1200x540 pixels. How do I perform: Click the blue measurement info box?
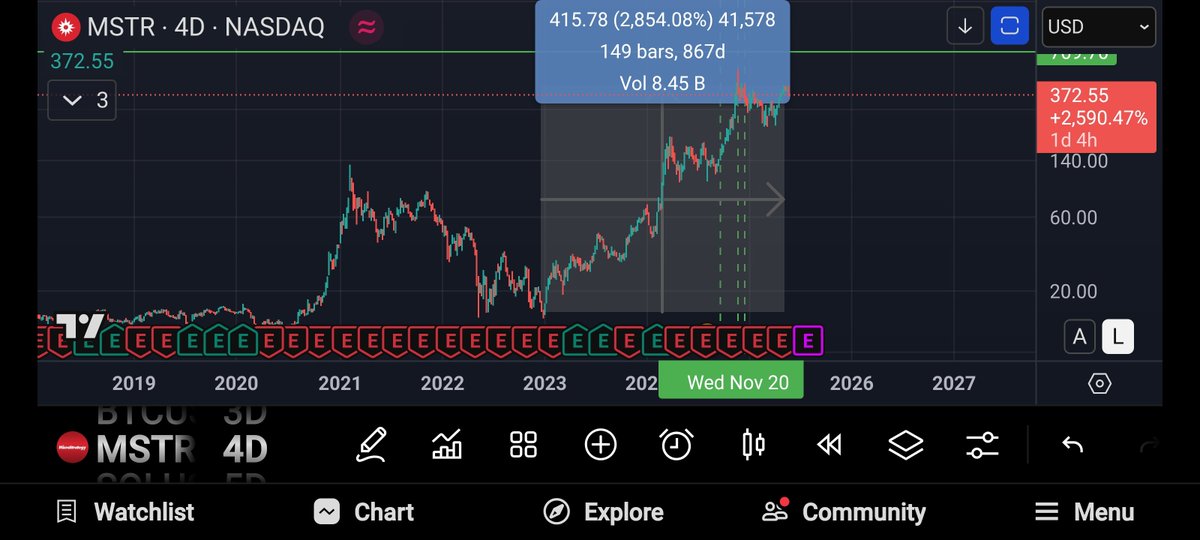[663, 50]
